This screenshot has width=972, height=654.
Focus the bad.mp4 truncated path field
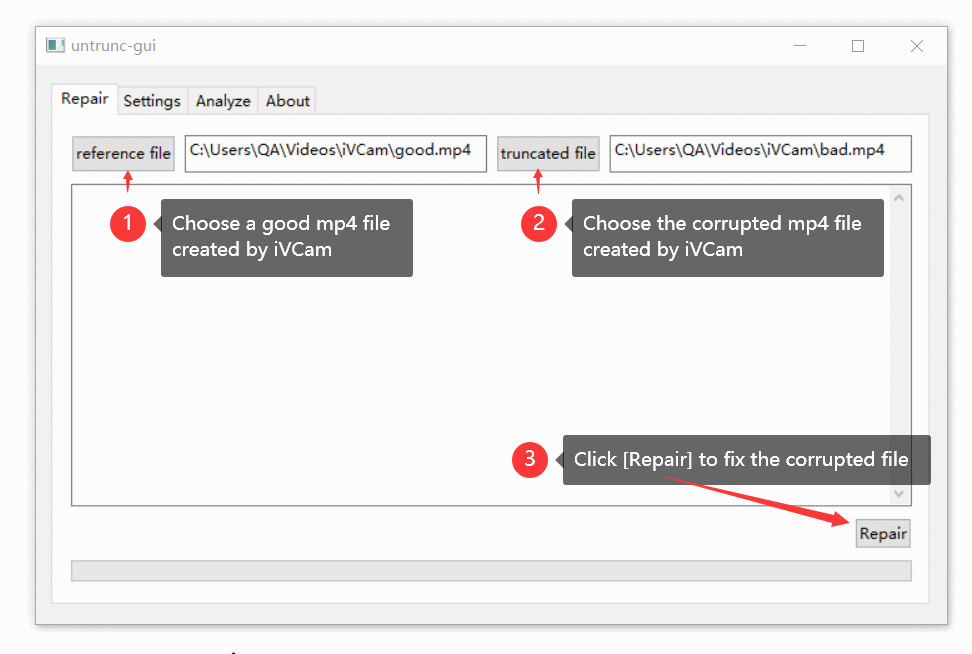coord(761,153)
